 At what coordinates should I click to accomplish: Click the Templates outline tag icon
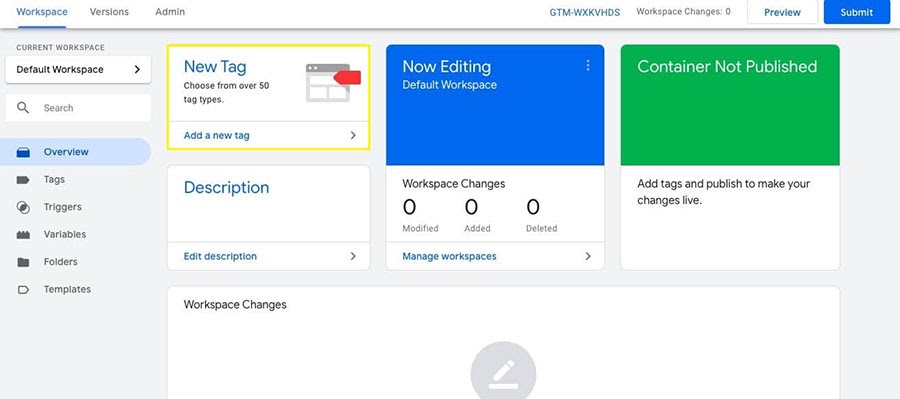(x=23, y=290)
